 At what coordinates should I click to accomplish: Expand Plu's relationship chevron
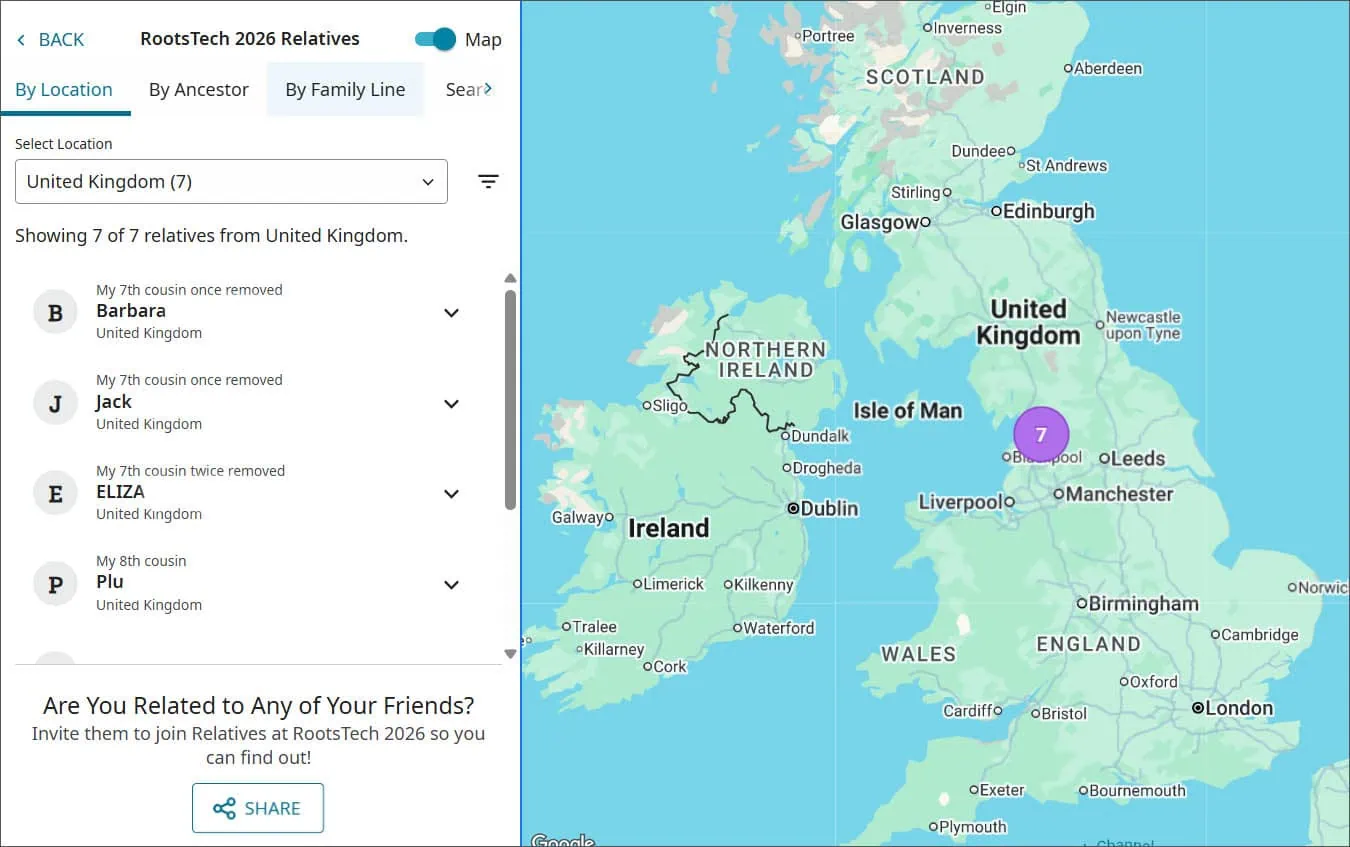tap(451, 585)
